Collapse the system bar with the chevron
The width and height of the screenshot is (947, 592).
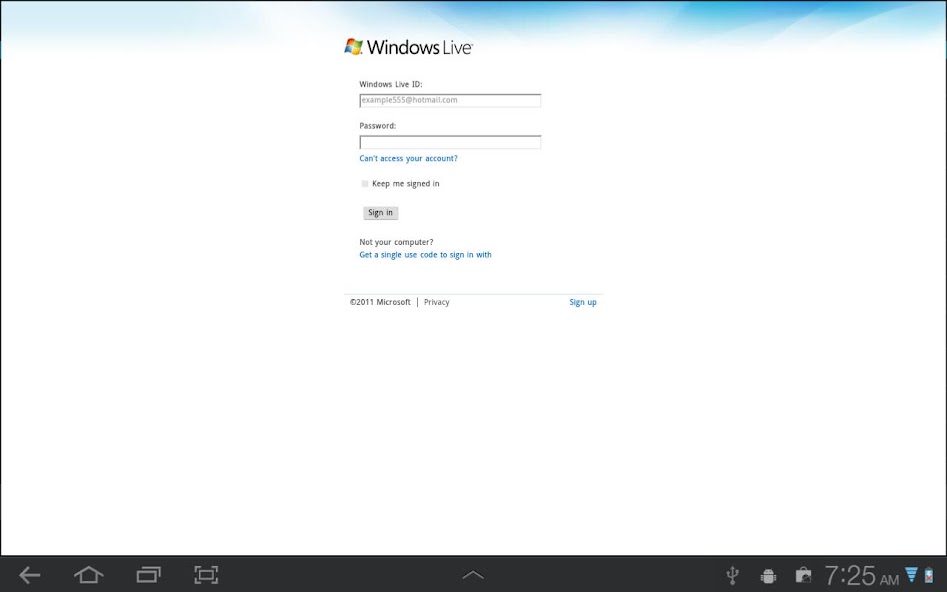(472, 574)
